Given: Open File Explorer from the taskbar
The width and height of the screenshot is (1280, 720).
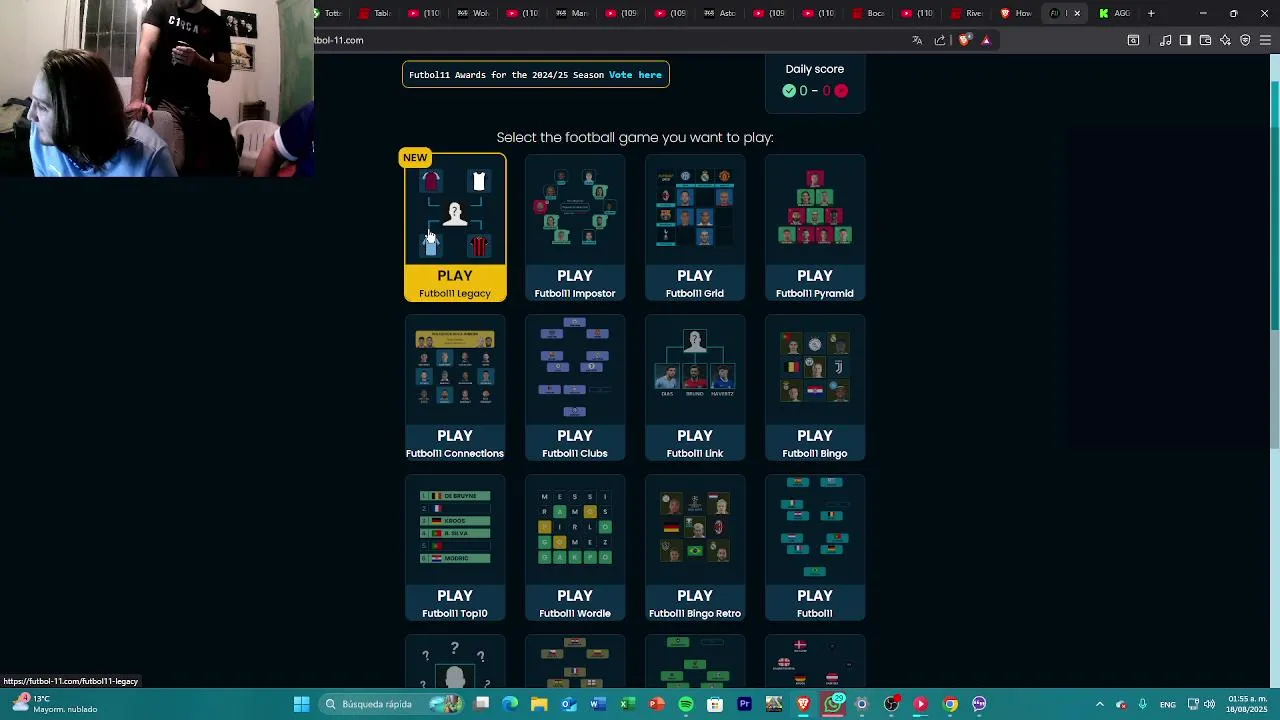Looking at the screenshot, I should pyautogui.click(x=540, y=704).
